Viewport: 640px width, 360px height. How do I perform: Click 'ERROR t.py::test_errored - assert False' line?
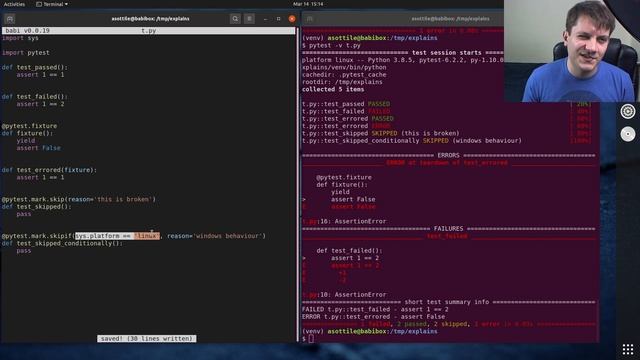click(373, 317)
